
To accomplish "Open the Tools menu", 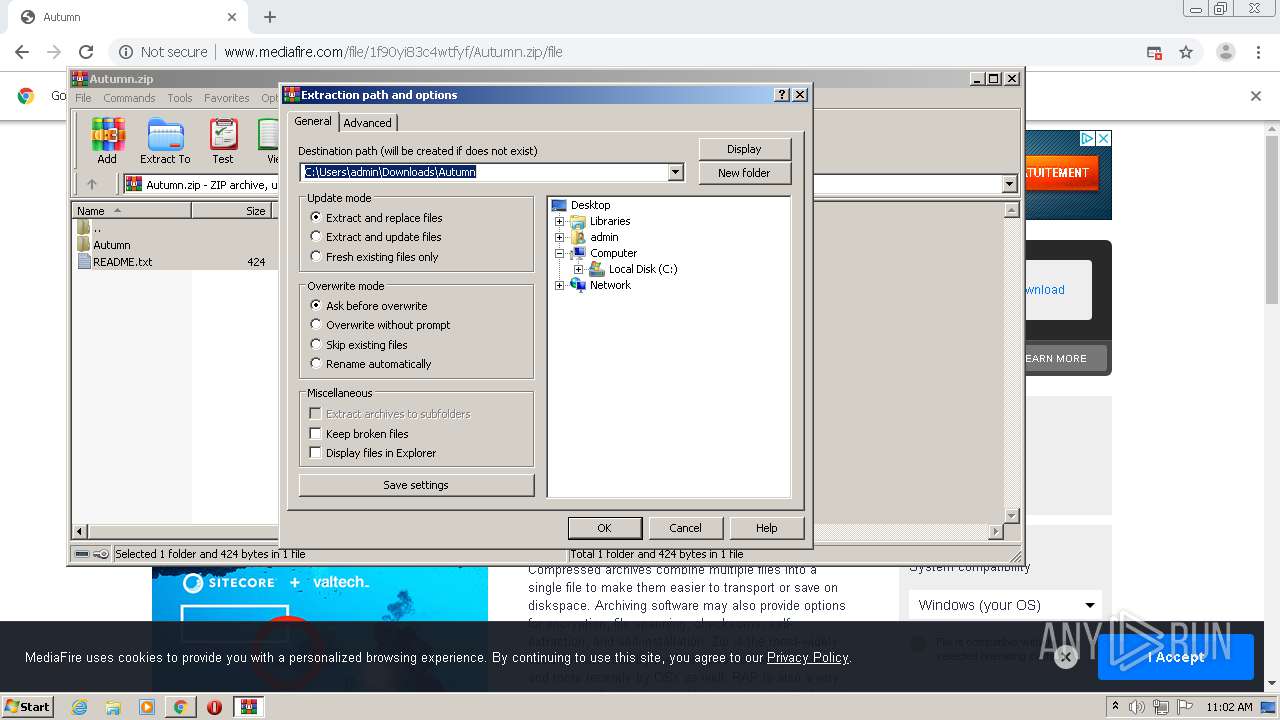I will coord(180,98).
